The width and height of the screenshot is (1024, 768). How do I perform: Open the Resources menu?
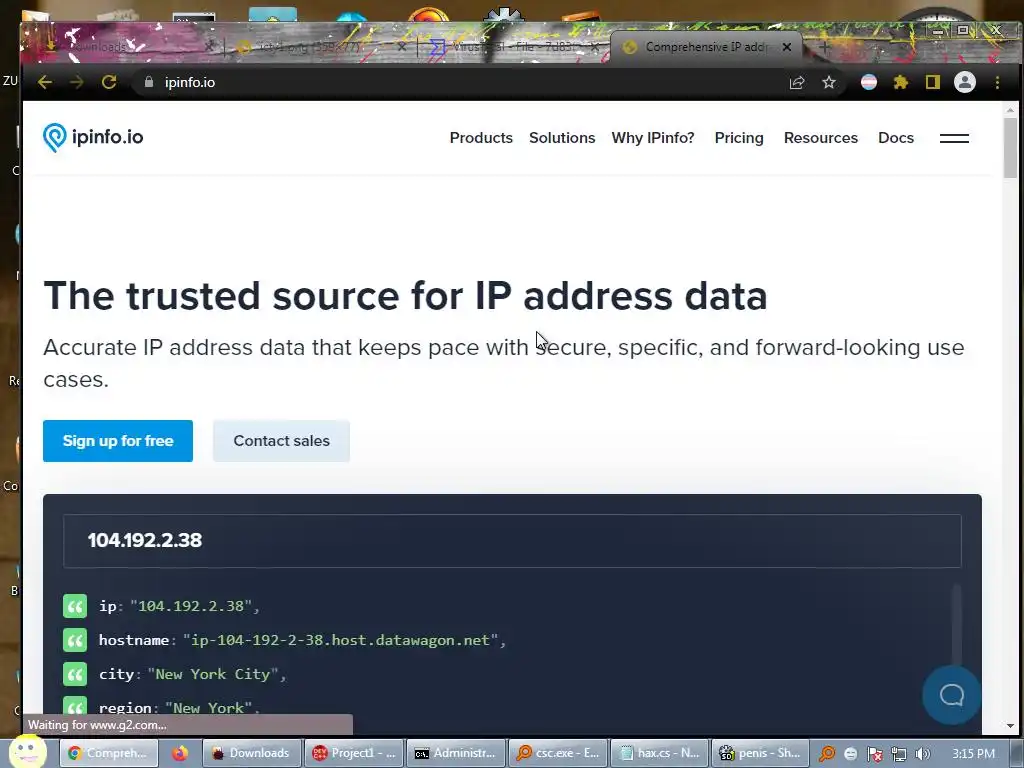click(821, 138)
